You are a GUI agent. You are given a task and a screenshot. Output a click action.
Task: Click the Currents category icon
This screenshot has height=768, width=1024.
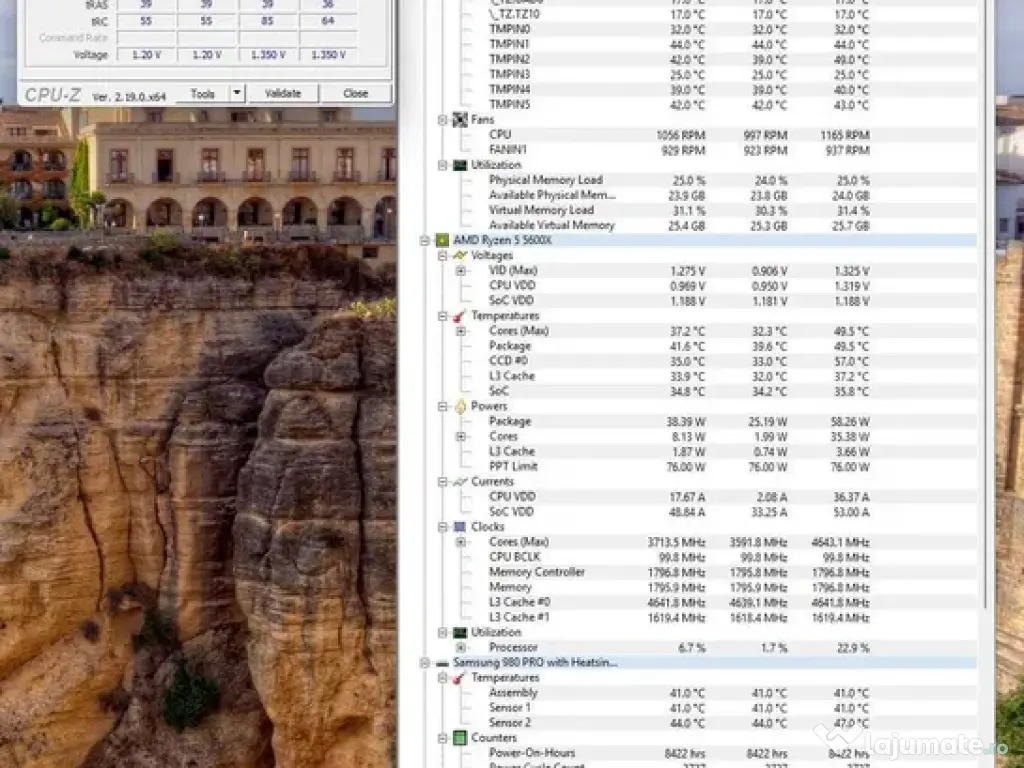(x=459, y=482)
